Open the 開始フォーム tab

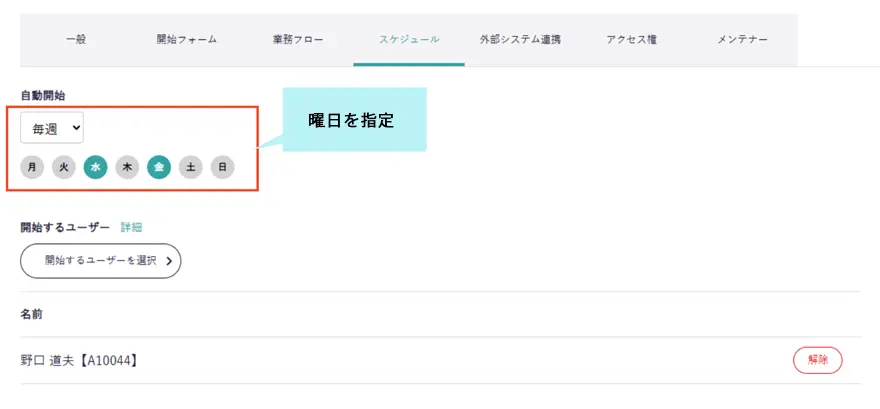pos(187,40)
